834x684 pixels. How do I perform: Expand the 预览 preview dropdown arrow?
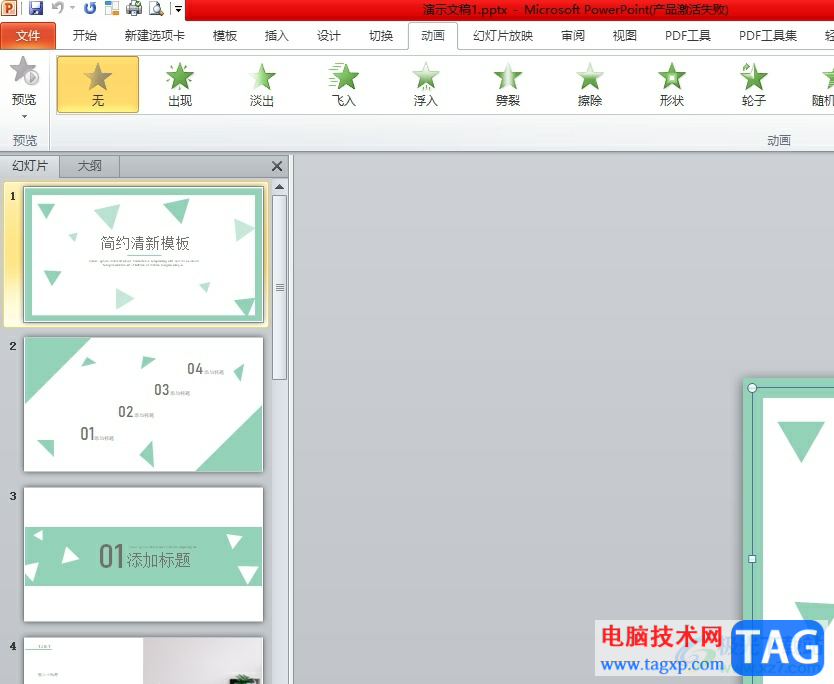tap(24, 116)
